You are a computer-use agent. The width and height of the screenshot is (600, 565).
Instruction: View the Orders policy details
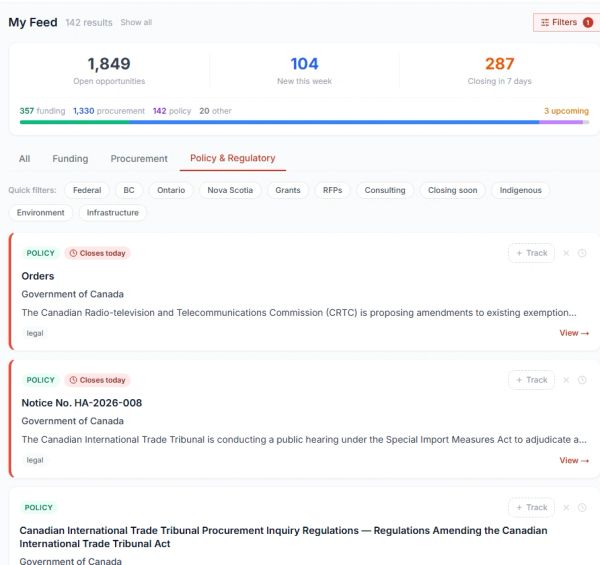574,333
